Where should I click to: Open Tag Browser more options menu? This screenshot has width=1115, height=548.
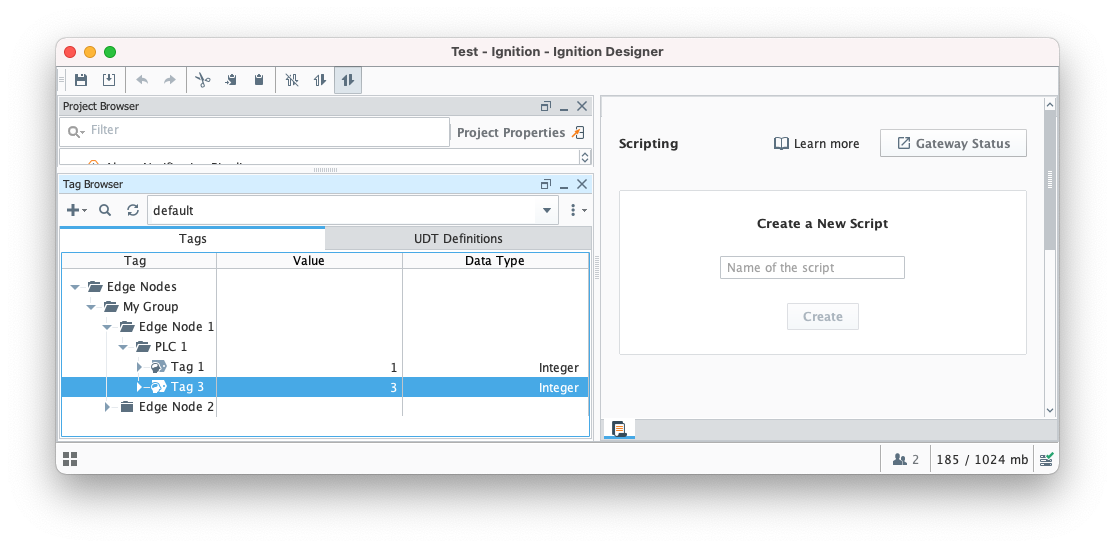coord(577,210)
